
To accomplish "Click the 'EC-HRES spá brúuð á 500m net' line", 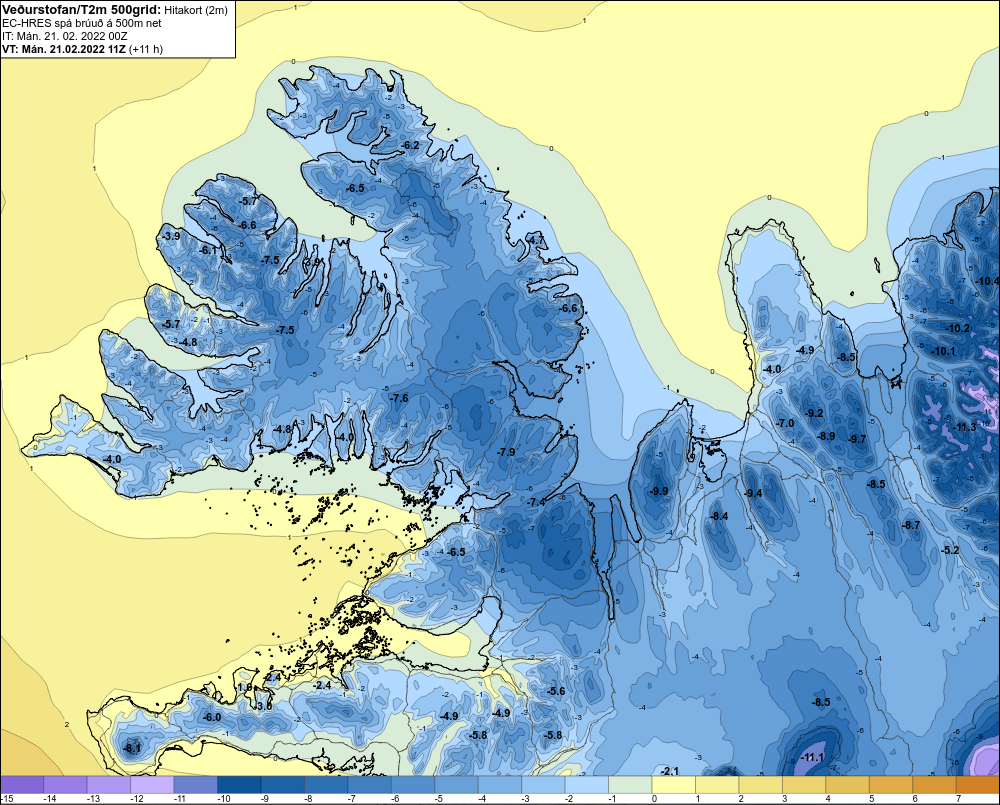I will tap(81, 23).
